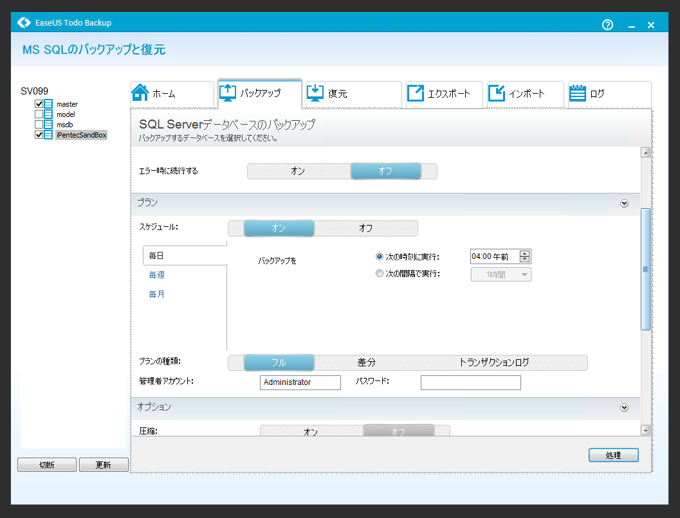Click the EaseUS logo icon in title bar

(x=24, y=23)
